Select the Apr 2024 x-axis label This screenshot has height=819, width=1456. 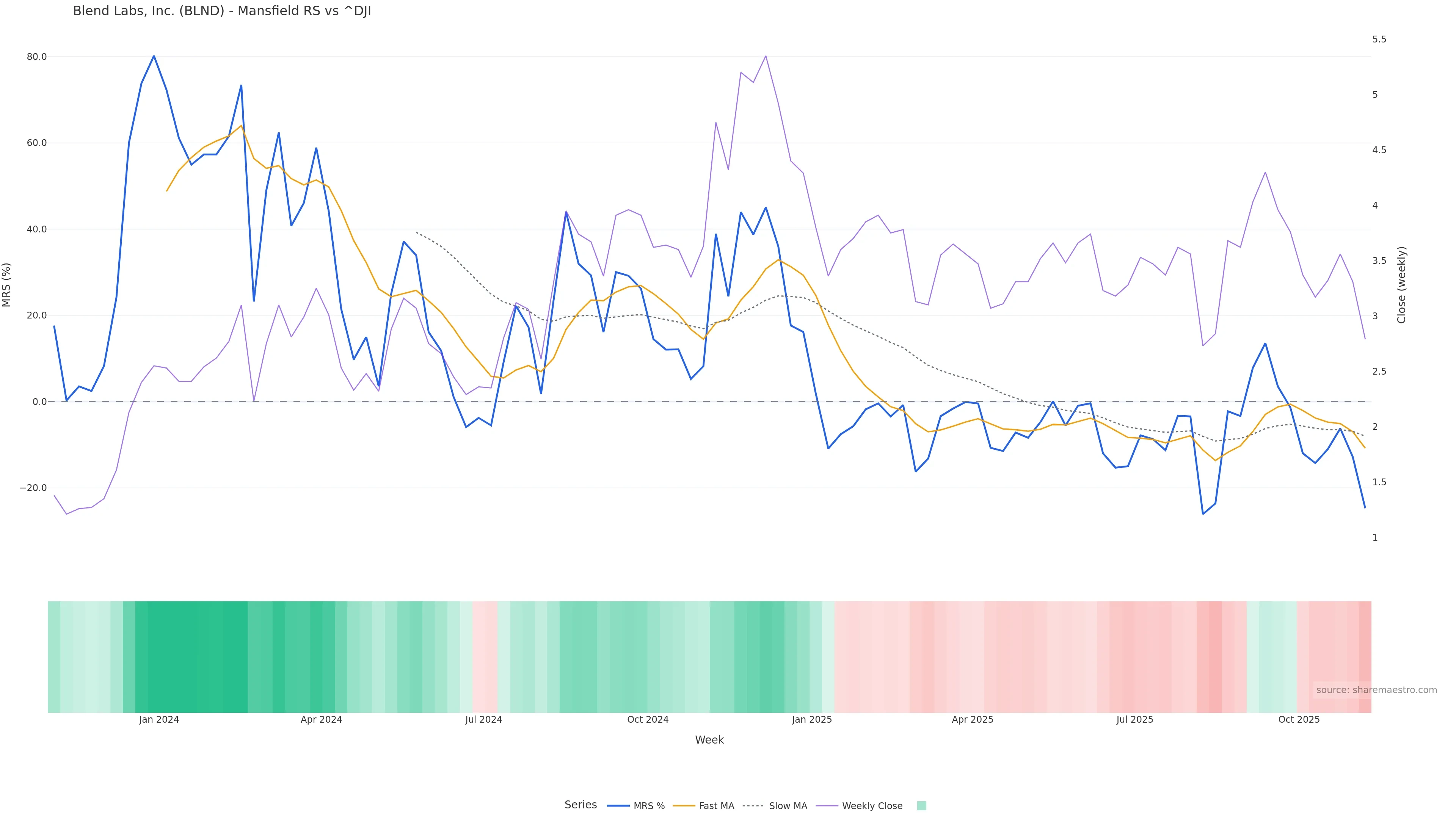(321, 720)
